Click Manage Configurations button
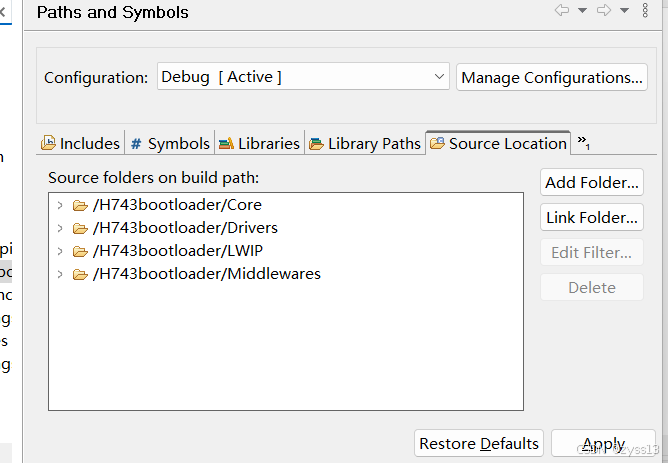Viewport: 668px width, 463px height. point(552,77)
